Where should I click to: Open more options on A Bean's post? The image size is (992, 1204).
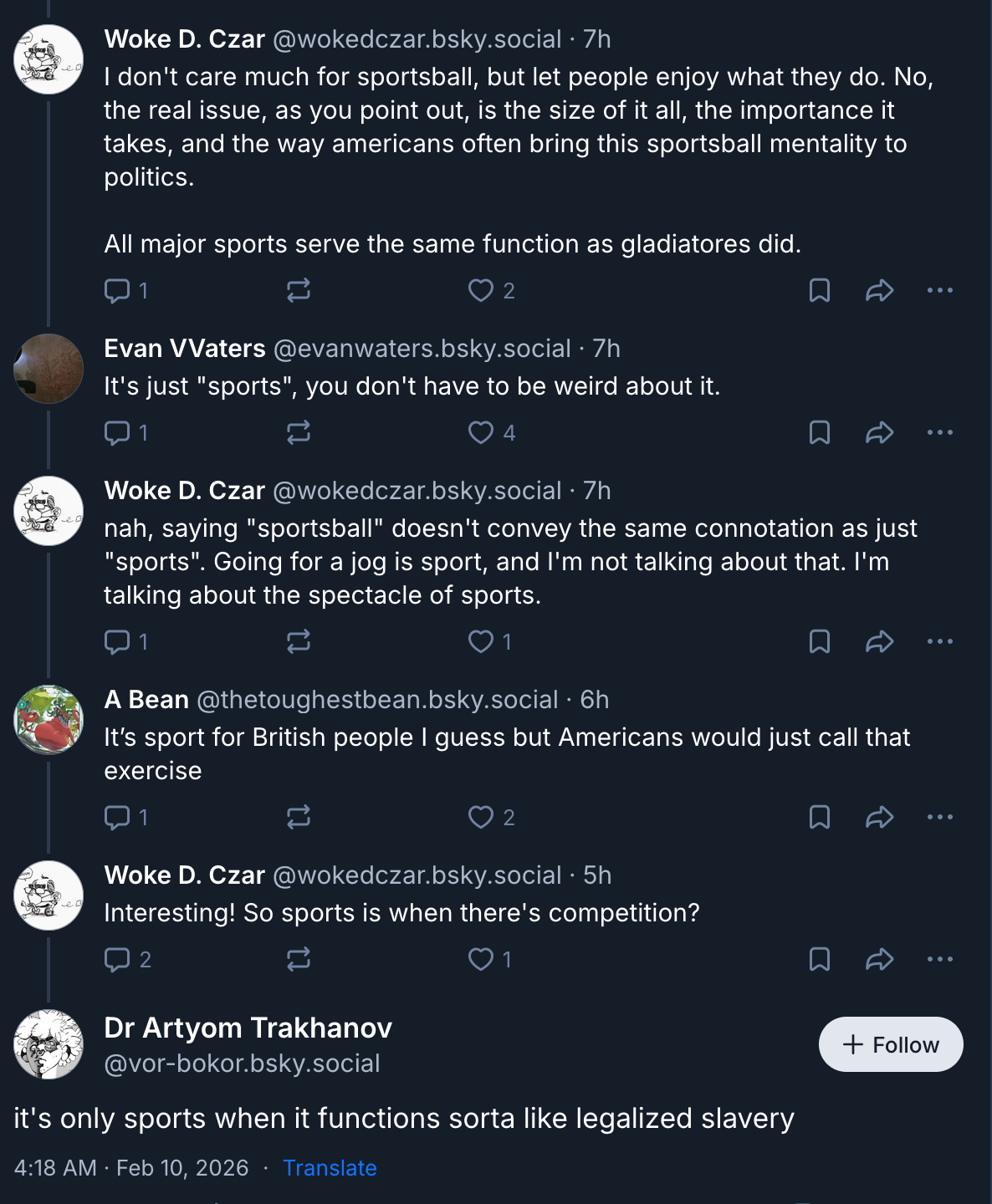coord(939,817)
